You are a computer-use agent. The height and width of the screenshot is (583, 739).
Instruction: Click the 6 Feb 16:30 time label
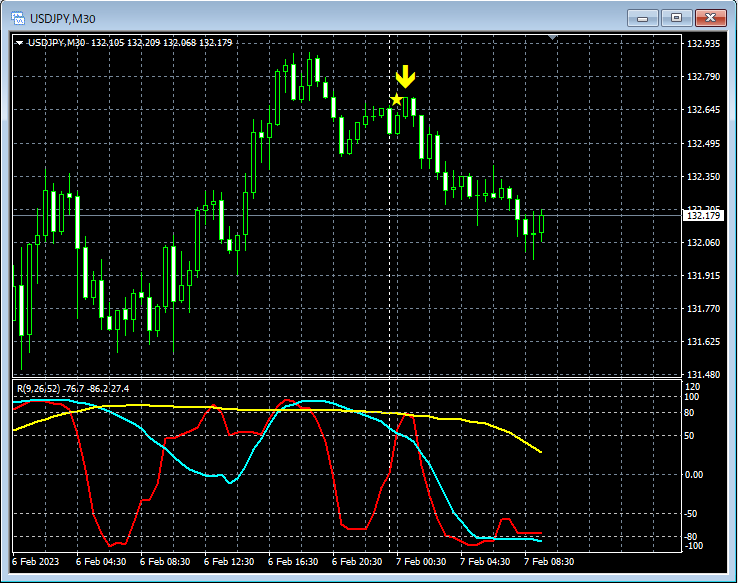[x=293, y=562]
